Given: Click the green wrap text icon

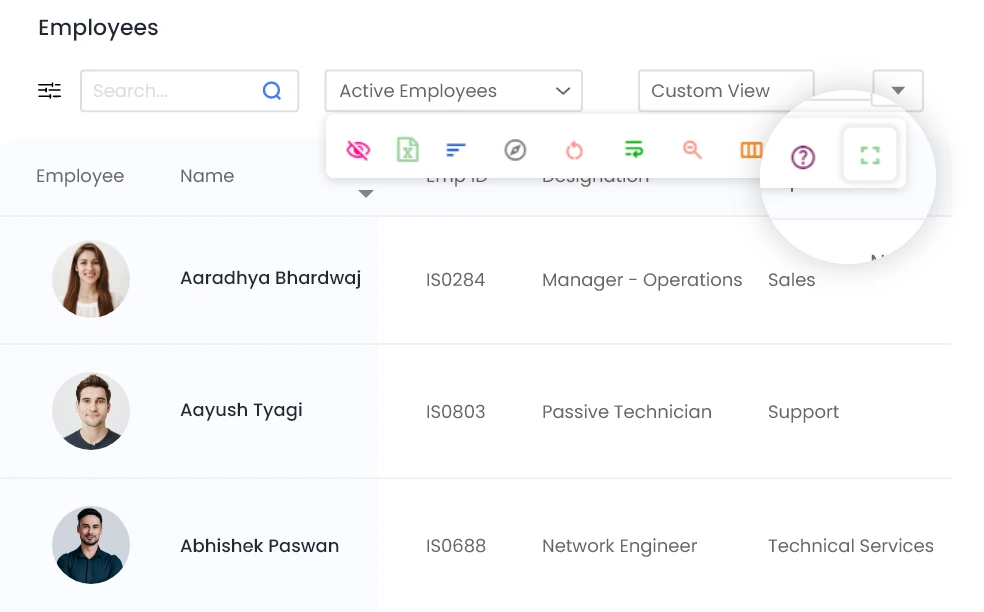Looking at the screenshot, I should [x=633, y=150].
